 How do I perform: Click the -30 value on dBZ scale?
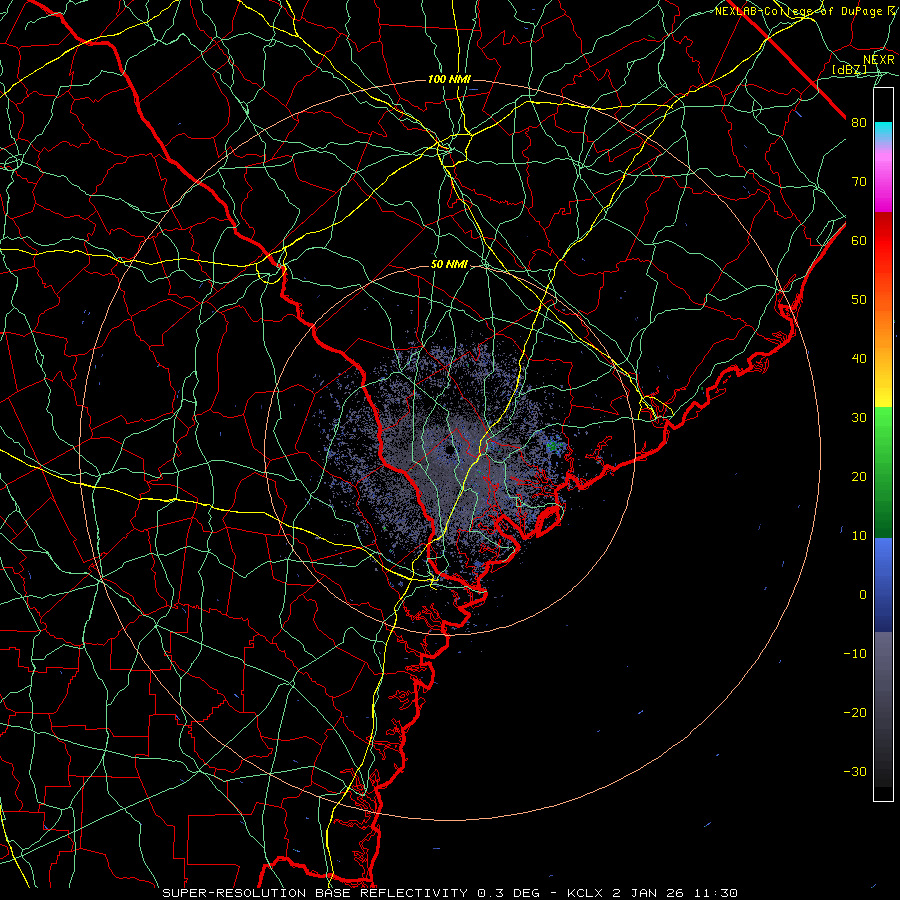[x=855, y=771]
